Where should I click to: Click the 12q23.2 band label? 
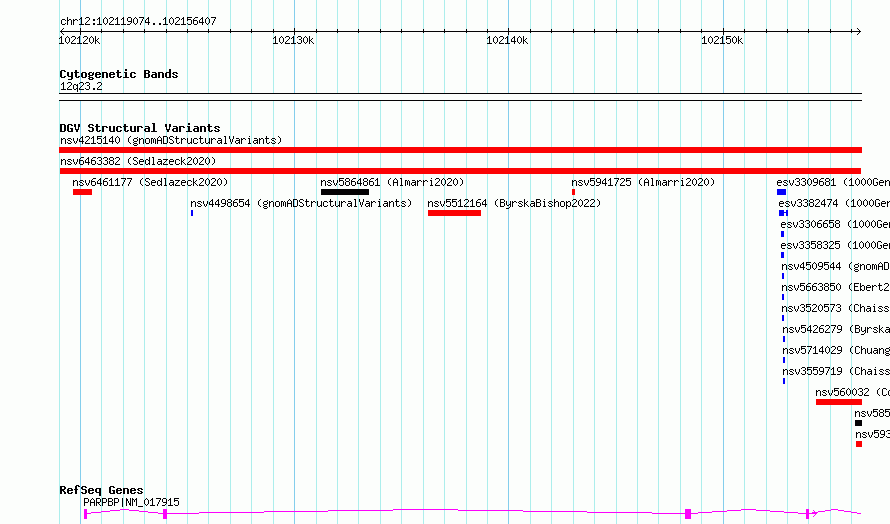click(x=81, y=86)
